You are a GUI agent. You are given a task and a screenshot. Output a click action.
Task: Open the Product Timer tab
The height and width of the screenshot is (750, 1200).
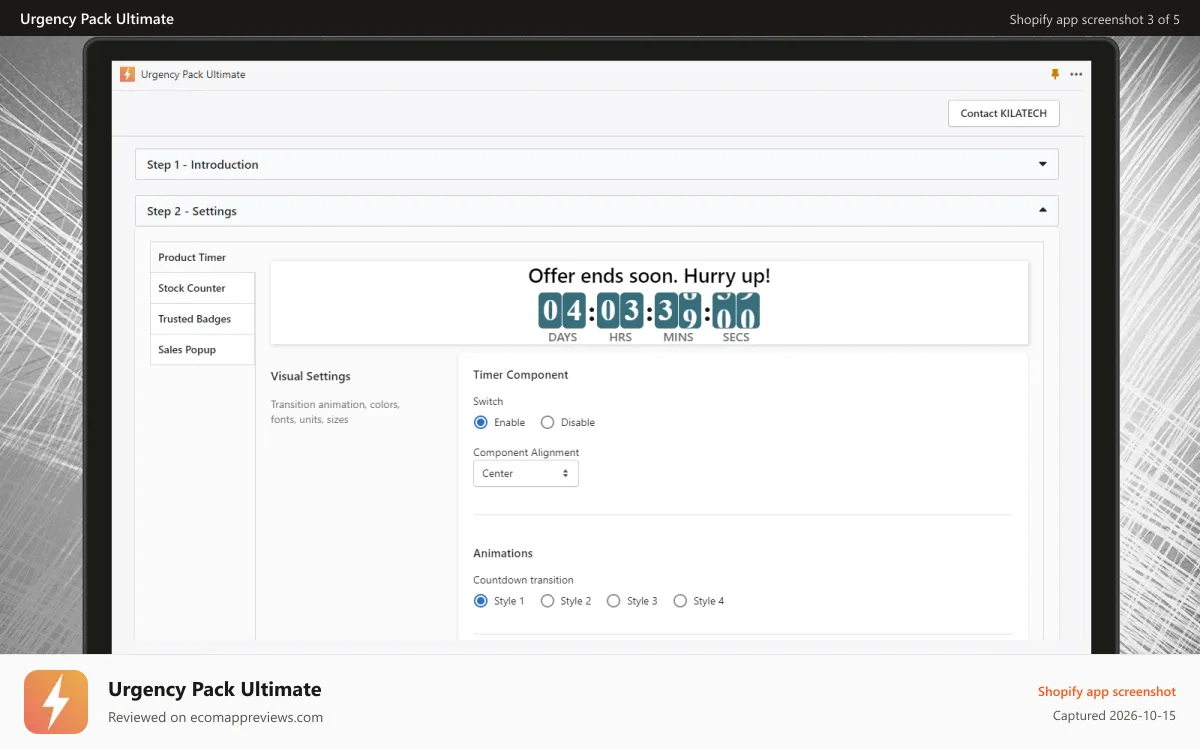(203, 257)
